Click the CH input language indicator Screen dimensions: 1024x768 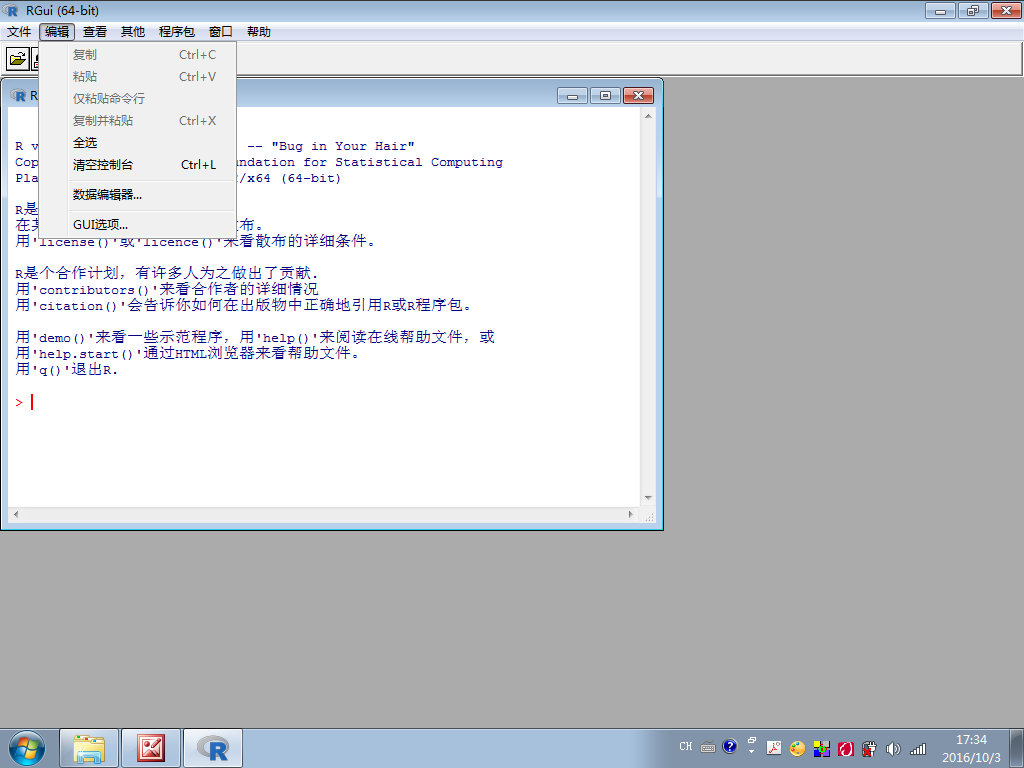[686, 746]
